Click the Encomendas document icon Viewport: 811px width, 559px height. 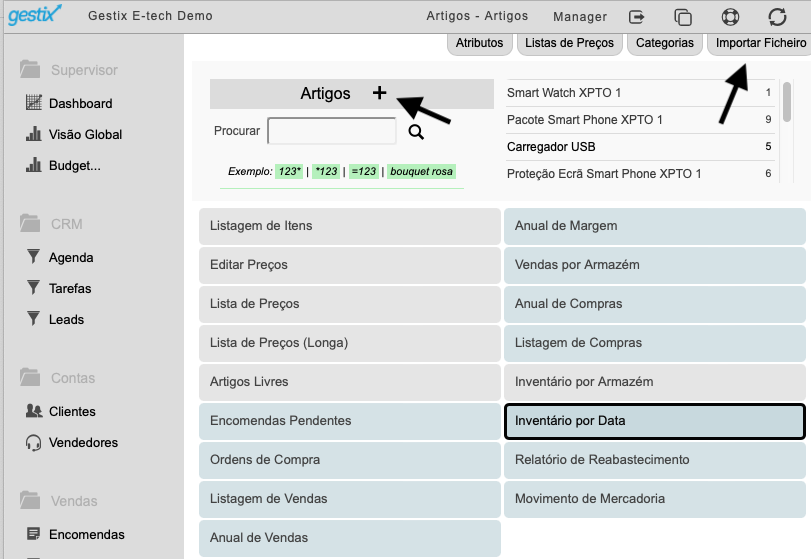34,534
